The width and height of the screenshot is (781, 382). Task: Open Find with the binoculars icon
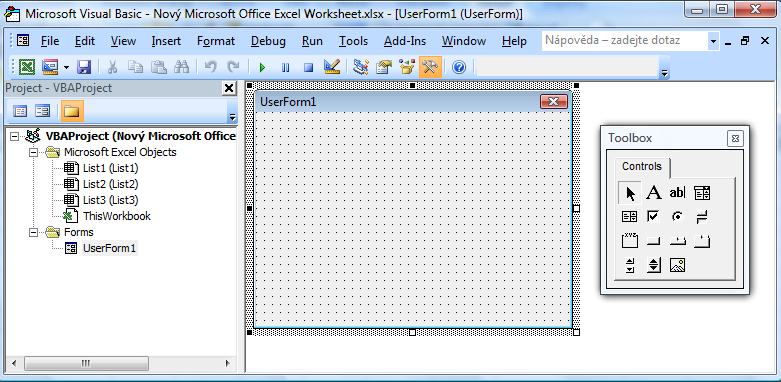(181, 67)
